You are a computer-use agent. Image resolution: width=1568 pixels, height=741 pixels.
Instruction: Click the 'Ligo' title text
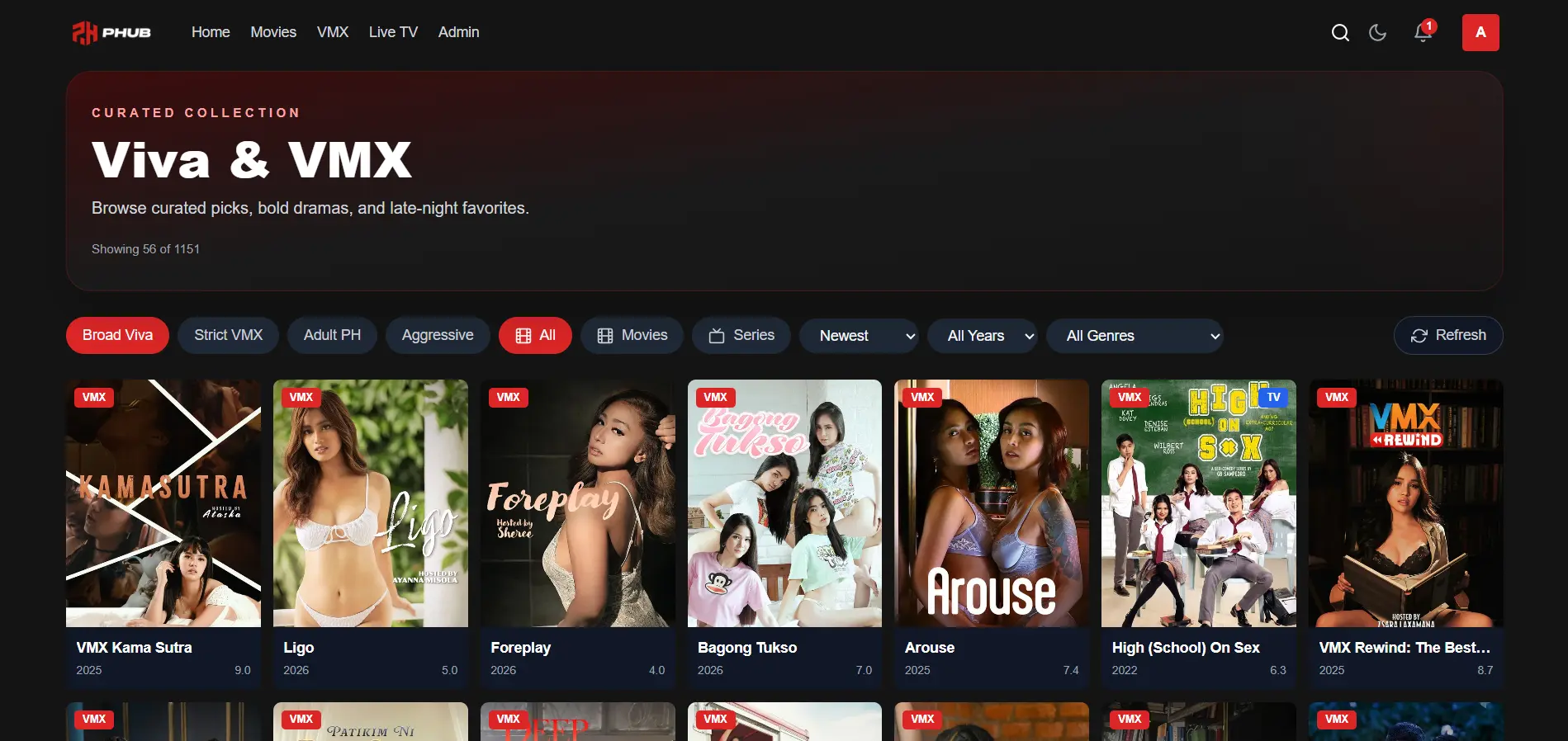coord(298,648)
